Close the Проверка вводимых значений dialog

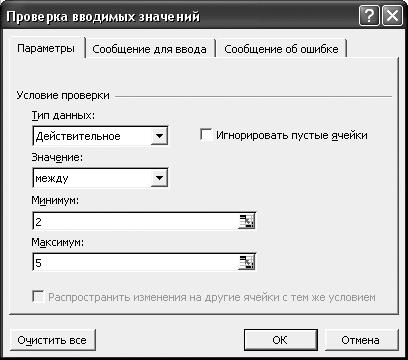pos(392,16)
